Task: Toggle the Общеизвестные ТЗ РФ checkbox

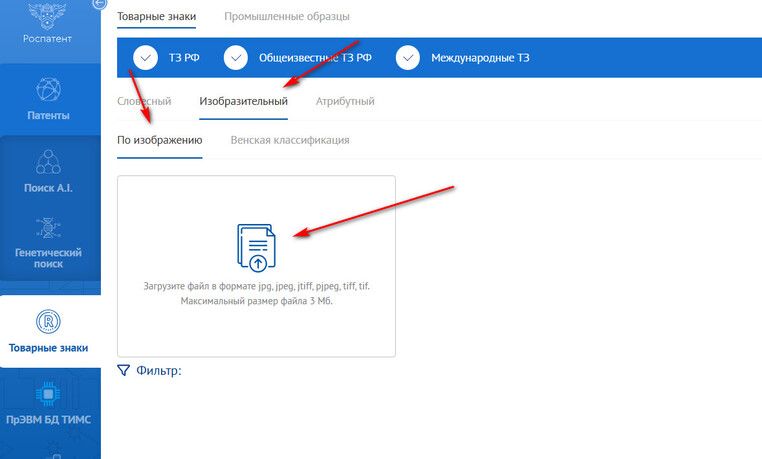Action: coord(236,58)
